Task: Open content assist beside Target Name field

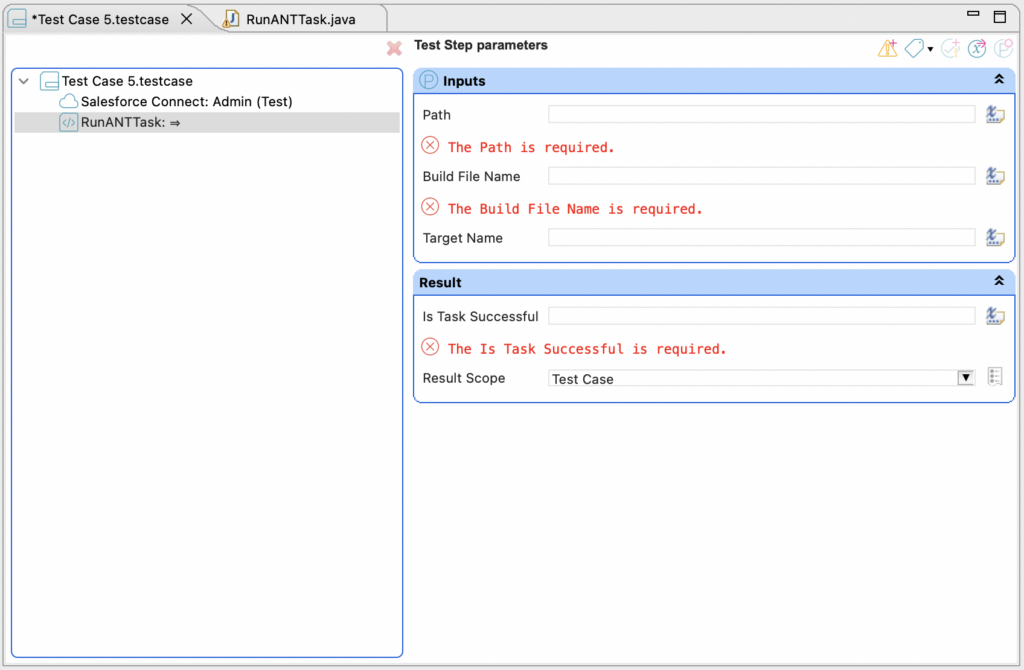Action: pos(995,237)
